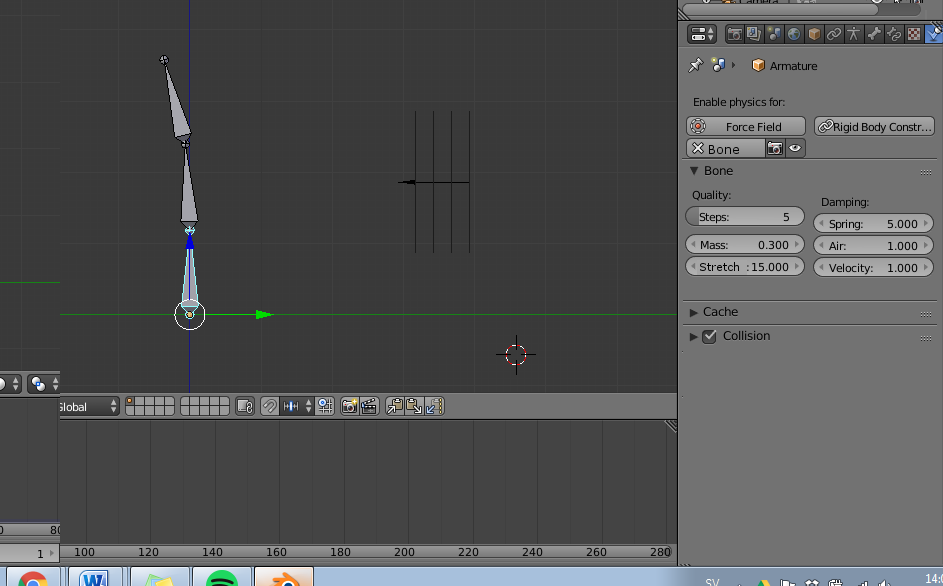The width and height of the screenshot is (943, 586).
Task: Toggle Bone physics render visibility camera
Action: click(x=775, y=148)
